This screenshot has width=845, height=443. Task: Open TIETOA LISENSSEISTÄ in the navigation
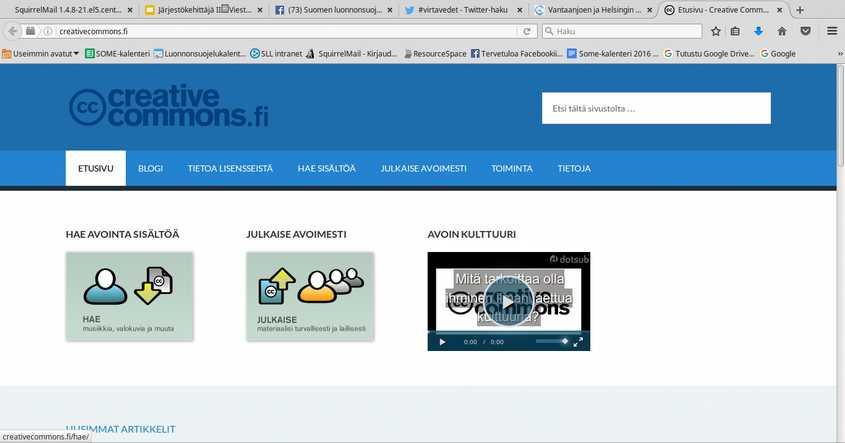[x=230, y=168]
